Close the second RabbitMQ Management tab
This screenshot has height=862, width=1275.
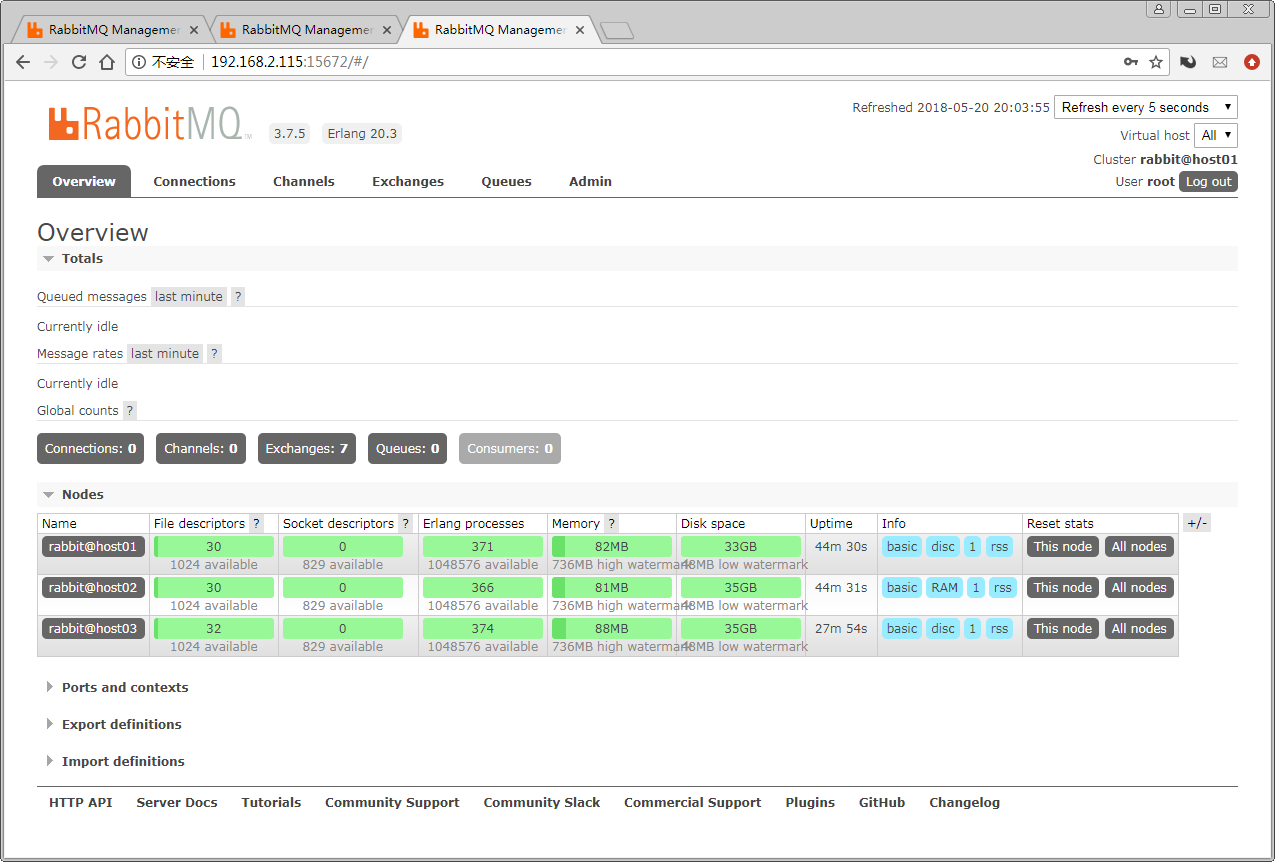point(387,30)
